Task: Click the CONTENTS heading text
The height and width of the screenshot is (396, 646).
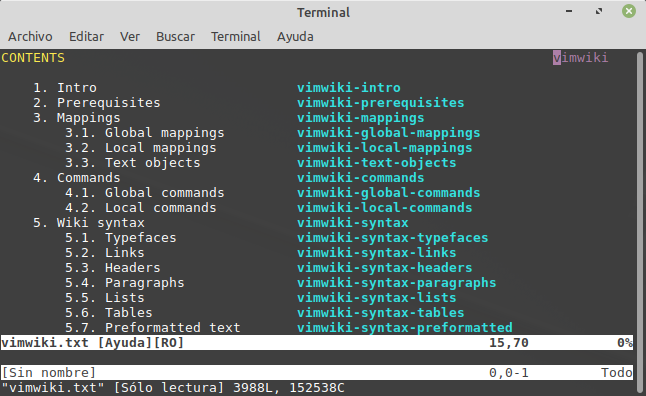Action: [x=33, y=58]
